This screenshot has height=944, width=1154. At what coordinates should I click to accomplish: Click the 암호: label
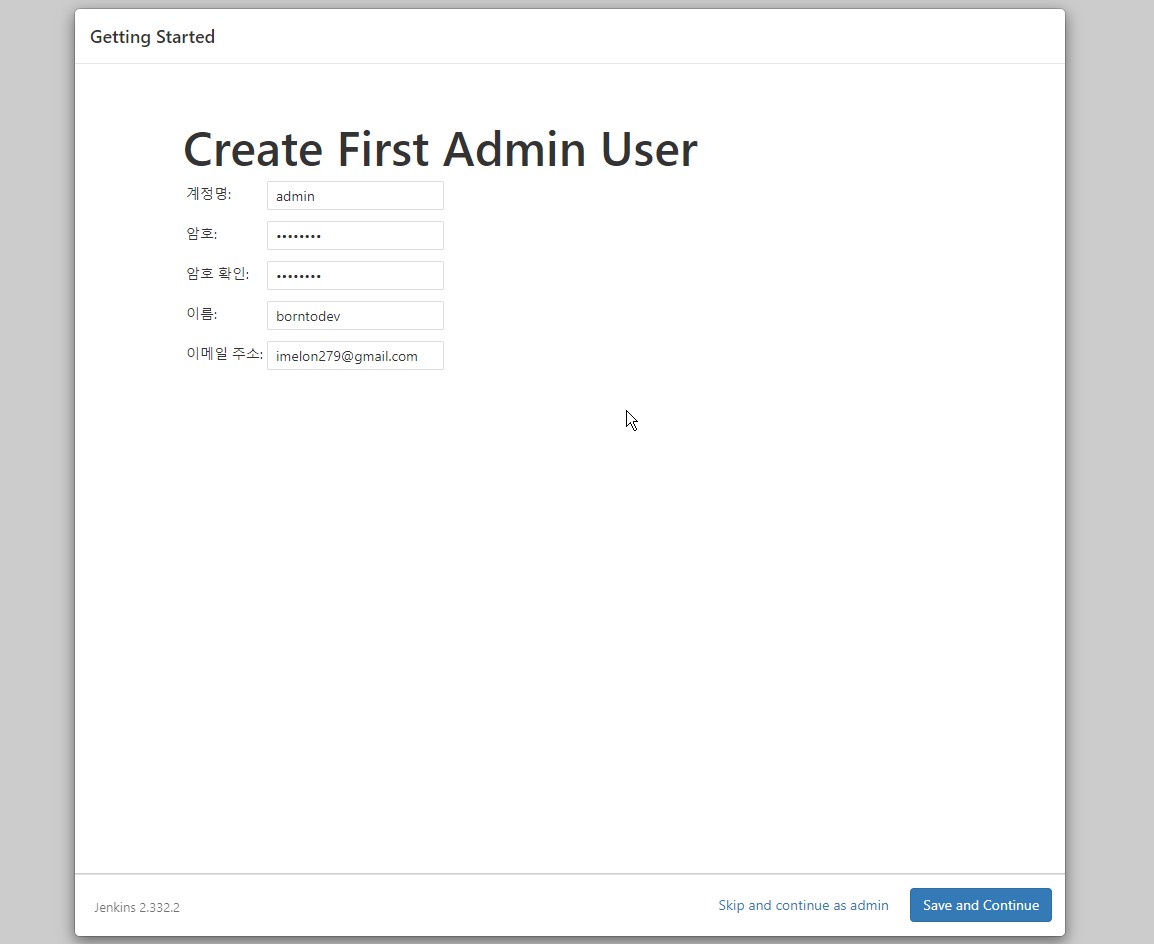[x=202, y=234]
